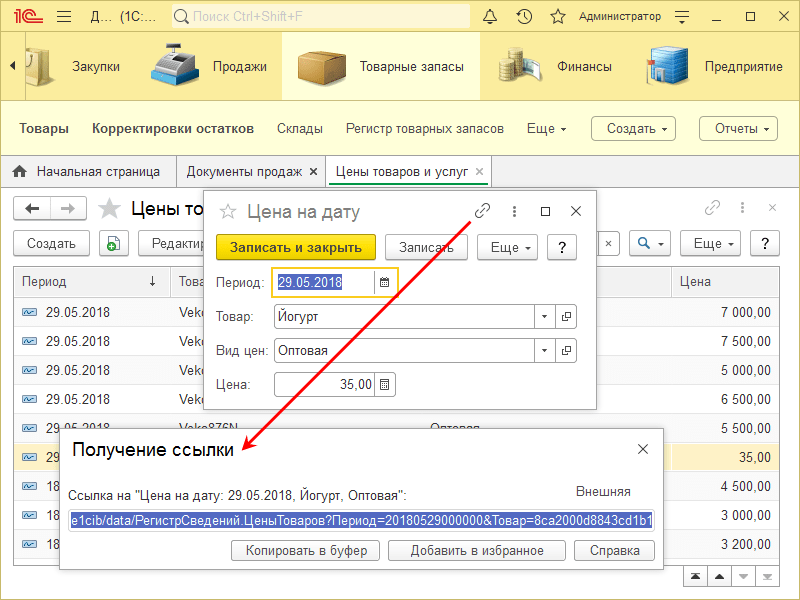Screen dimensions: 800x600
Task: Close the Получение ссылки dialog
Action: click(x=643, y=449)
